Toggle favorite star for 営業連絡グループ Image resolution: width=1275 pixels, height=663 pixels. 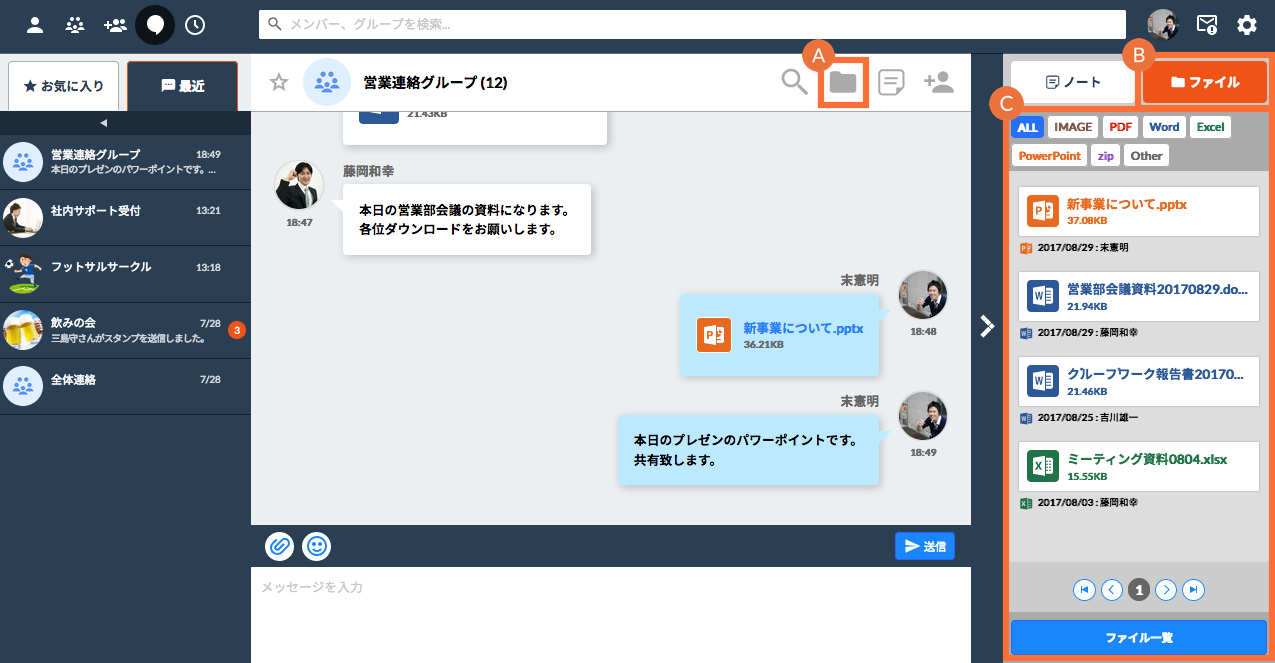pyautogui.click(x=279, y=83)
